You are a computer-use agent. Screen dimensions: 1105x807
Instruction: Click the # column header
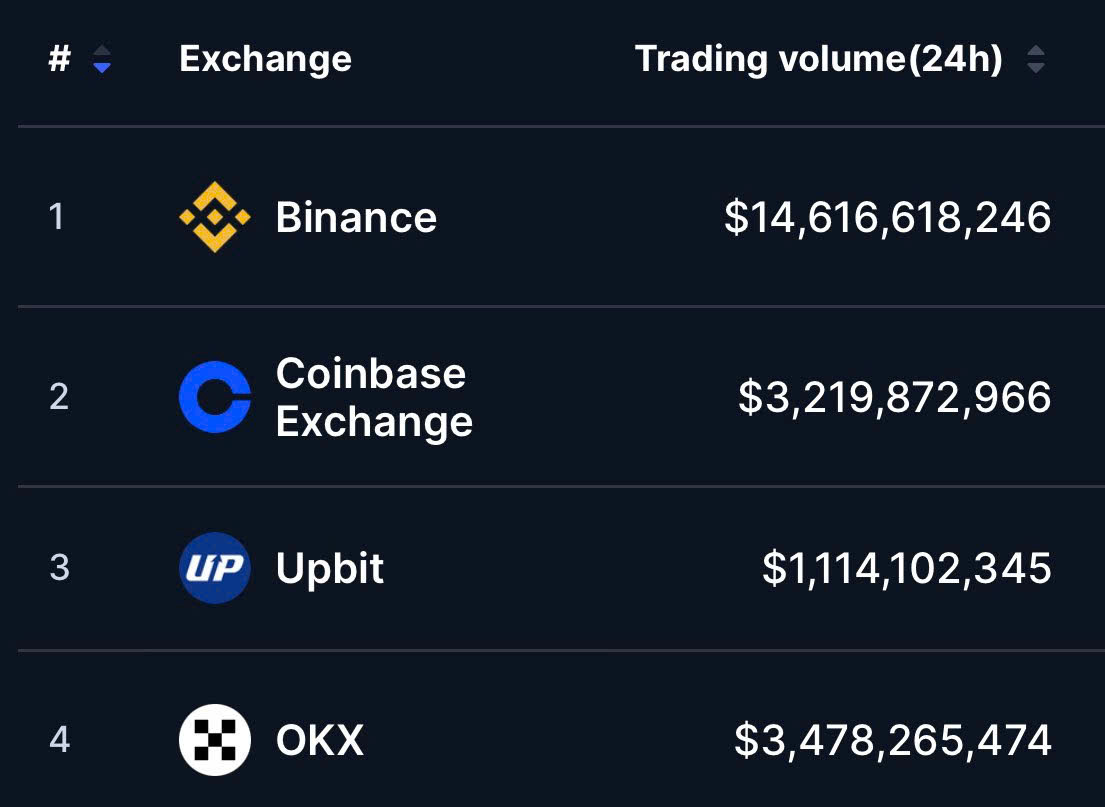(60, 58)
